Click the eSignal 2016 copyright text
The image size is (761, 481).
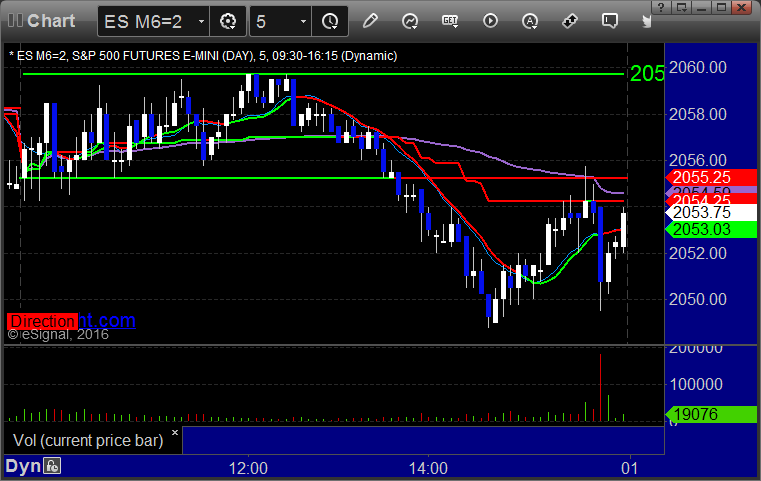pyautogui.click(x=58, y=334)
